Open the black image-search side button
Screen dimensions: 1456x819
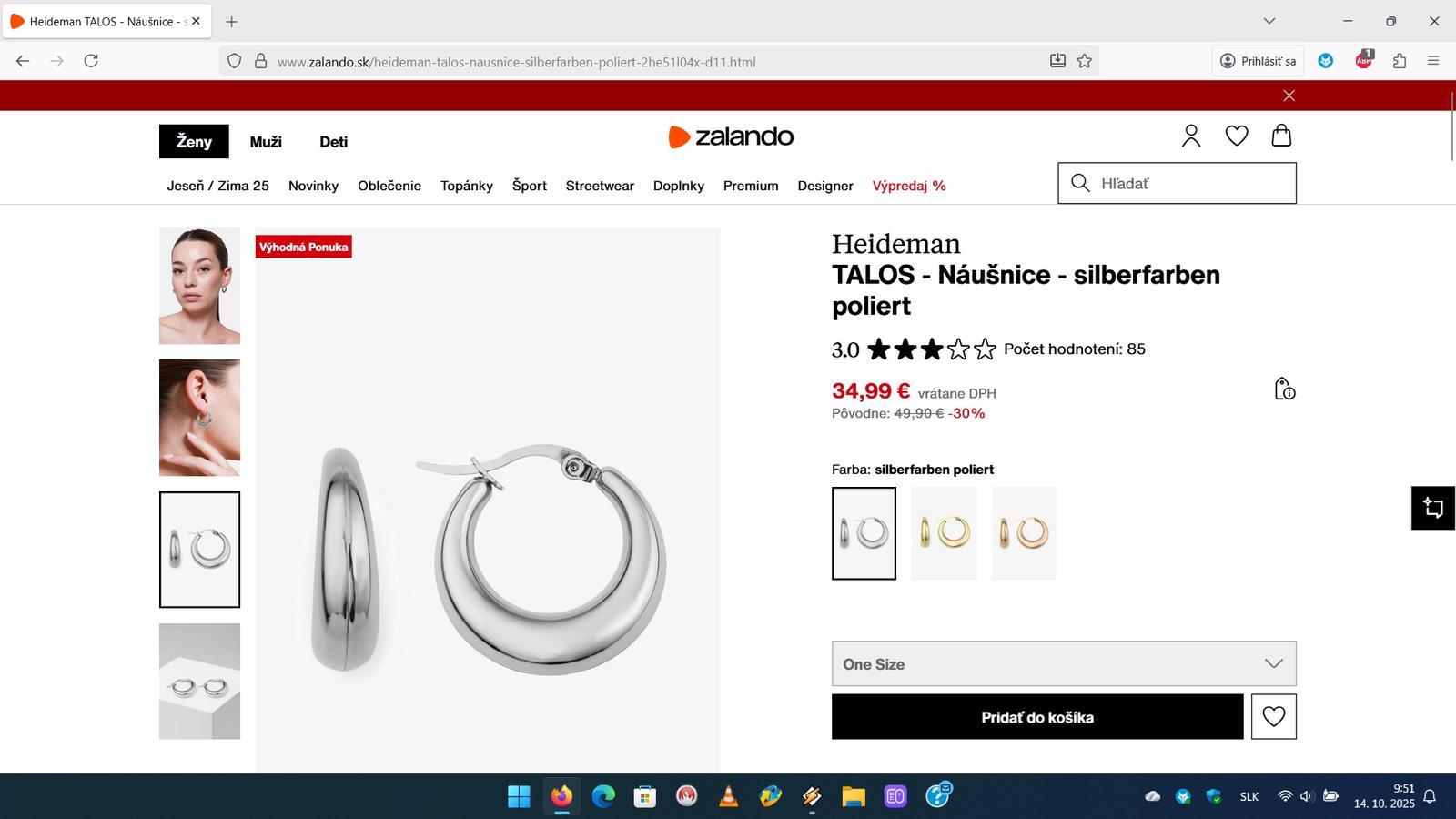1433,508
